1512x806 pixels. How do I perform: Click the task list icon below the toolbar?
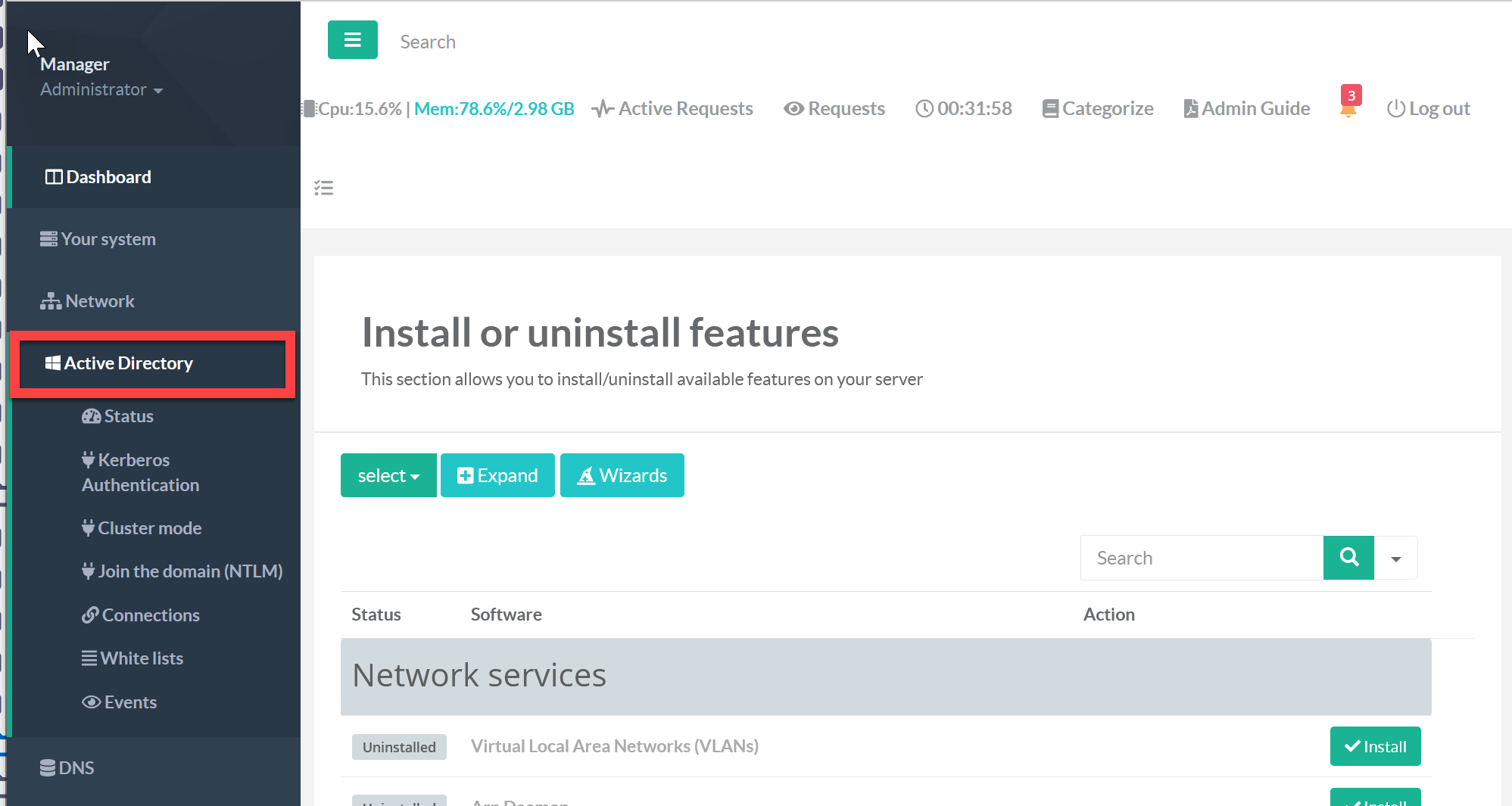click(324, 188)
